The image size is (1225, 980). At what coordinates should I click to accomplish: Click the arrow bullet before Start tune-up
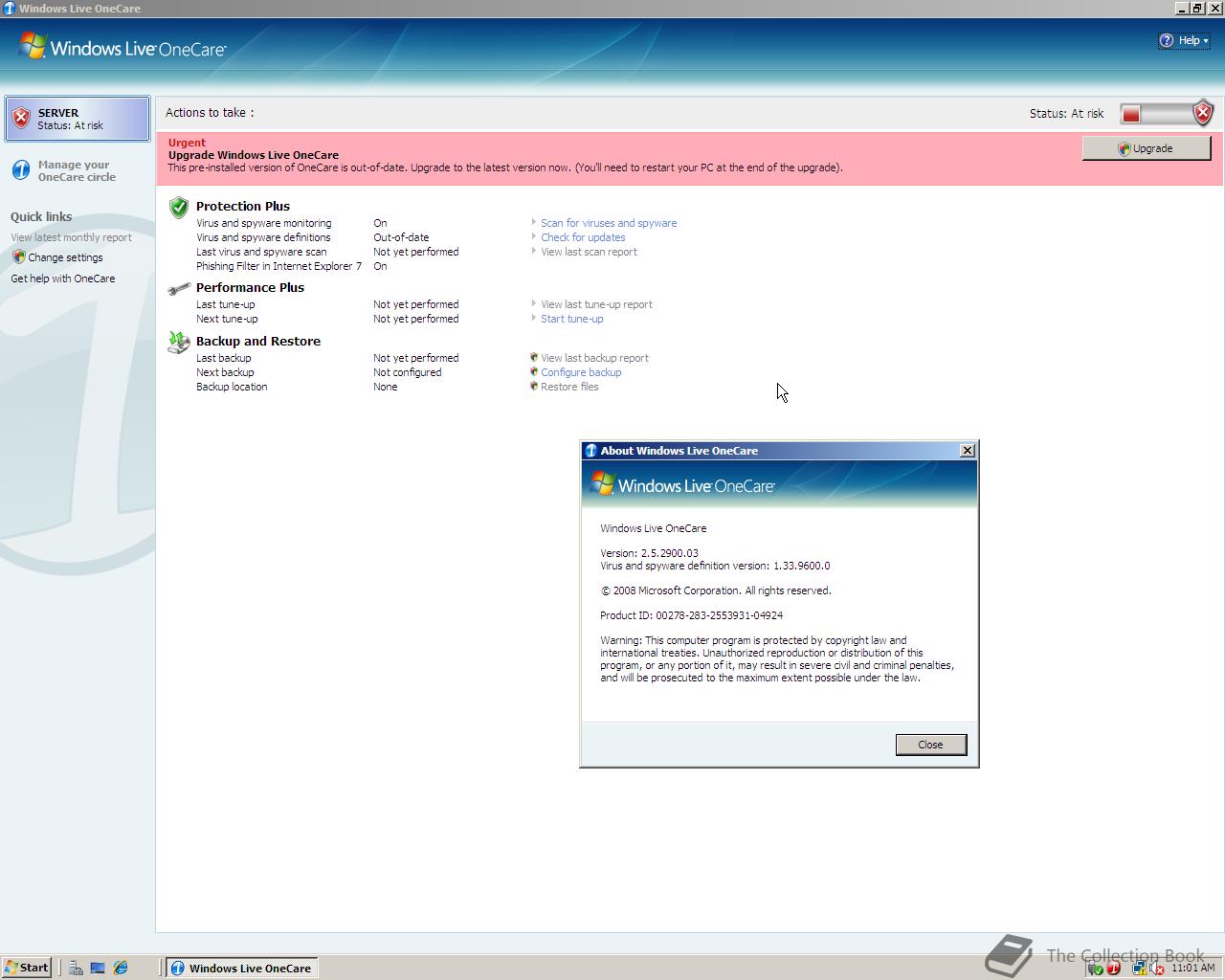tap(533, 318)
